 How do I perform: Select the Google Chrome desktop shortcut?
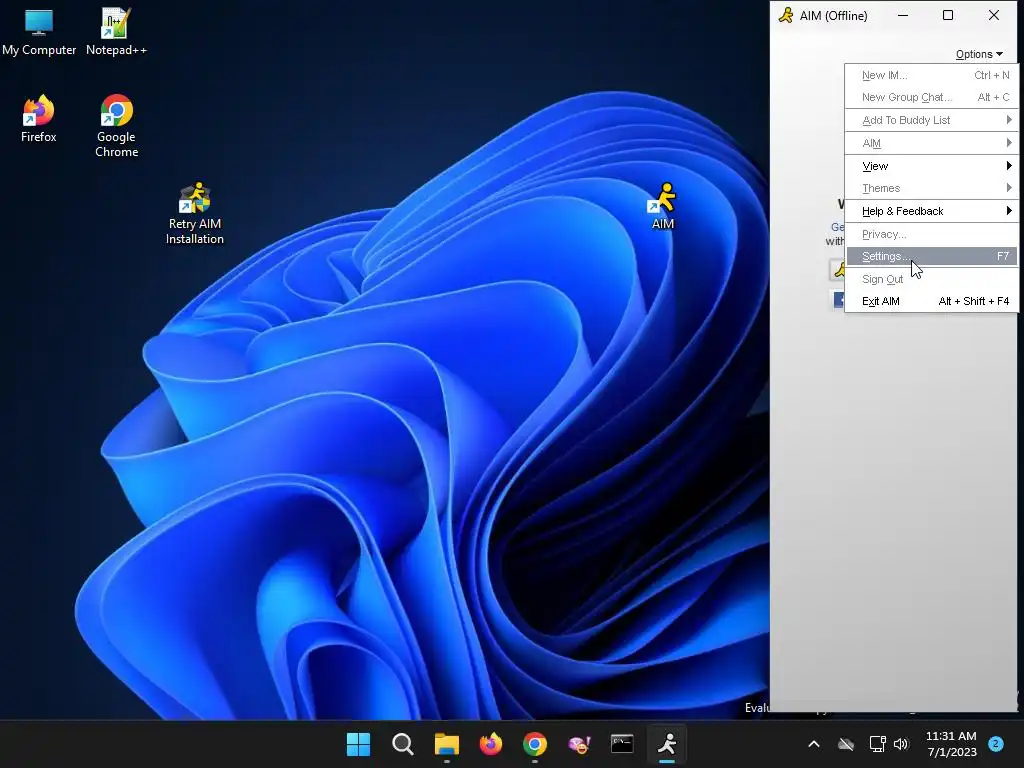pos(116,125)
